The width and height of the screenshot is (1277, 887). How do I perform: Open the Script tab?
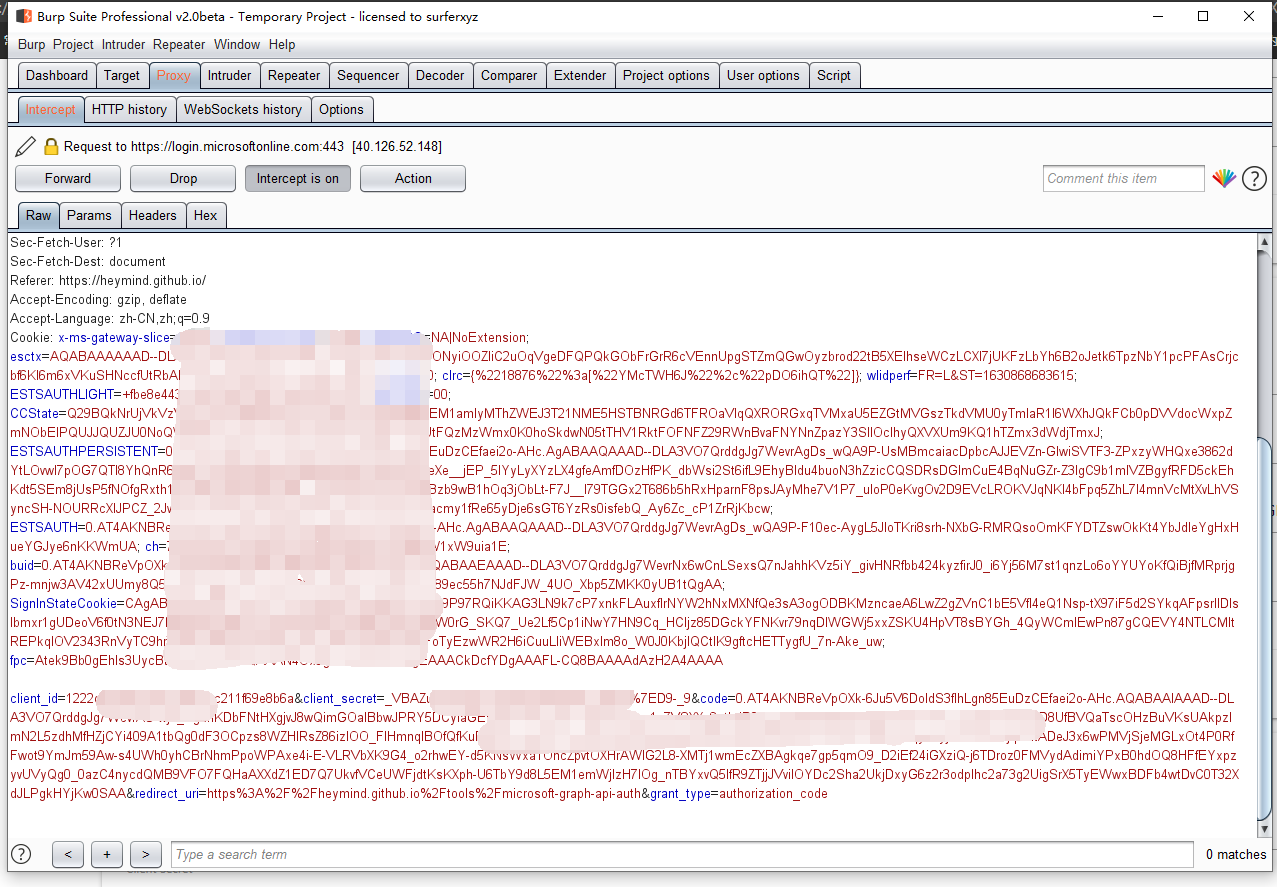[834, 75]
